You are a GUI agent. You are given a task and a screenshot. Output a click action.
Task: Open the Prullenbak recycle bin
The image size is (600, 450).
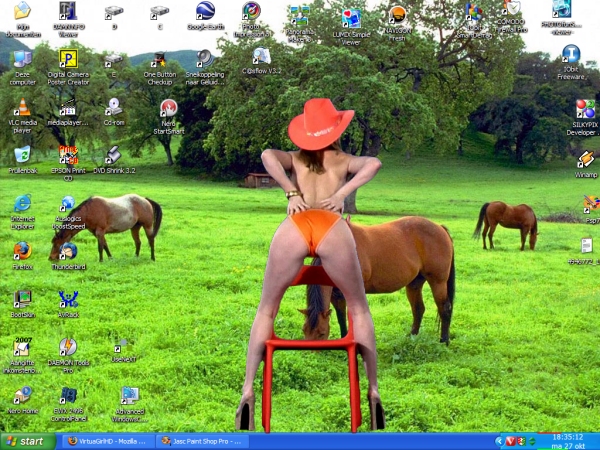tap(22, 155)
